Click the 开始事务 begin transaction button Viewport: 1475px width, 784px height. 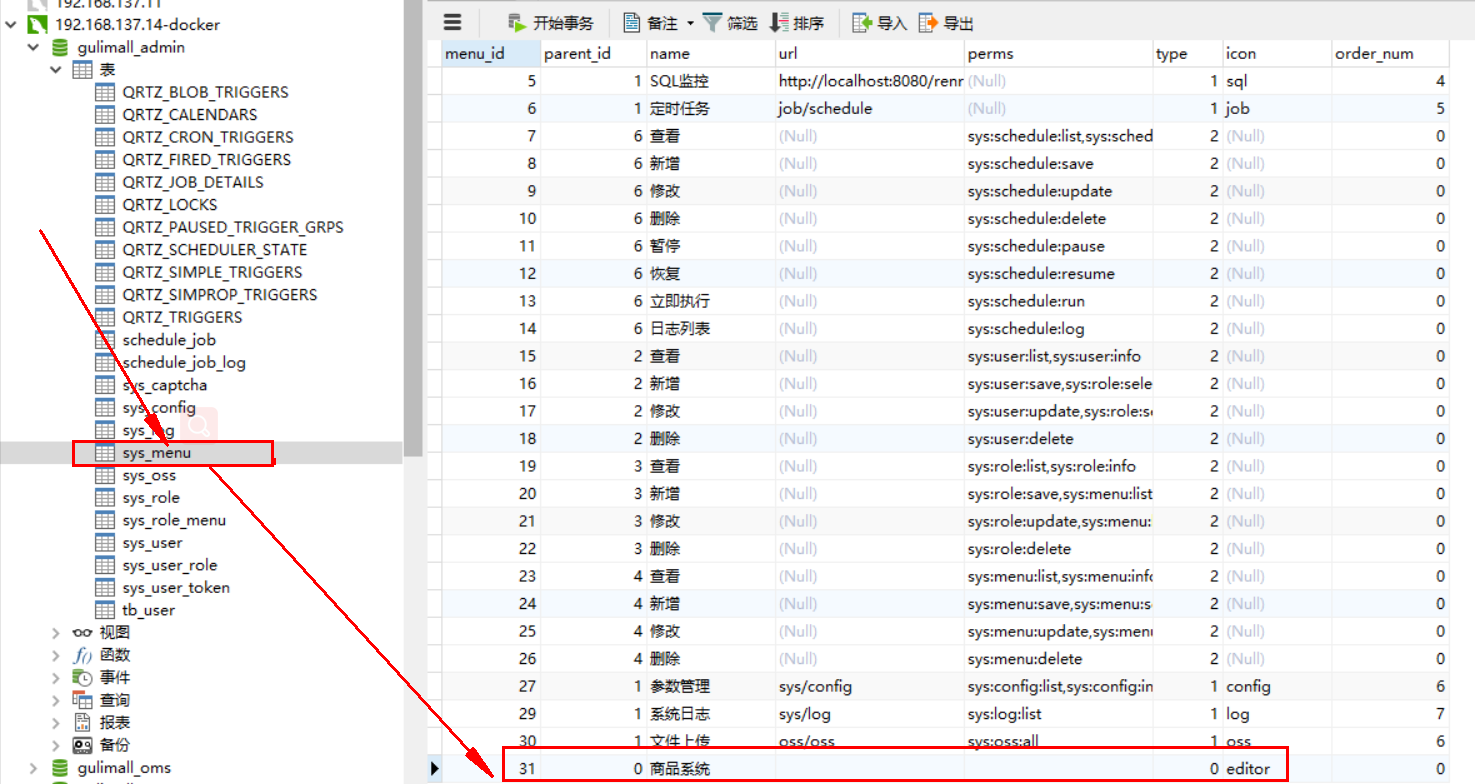point(550,23)
